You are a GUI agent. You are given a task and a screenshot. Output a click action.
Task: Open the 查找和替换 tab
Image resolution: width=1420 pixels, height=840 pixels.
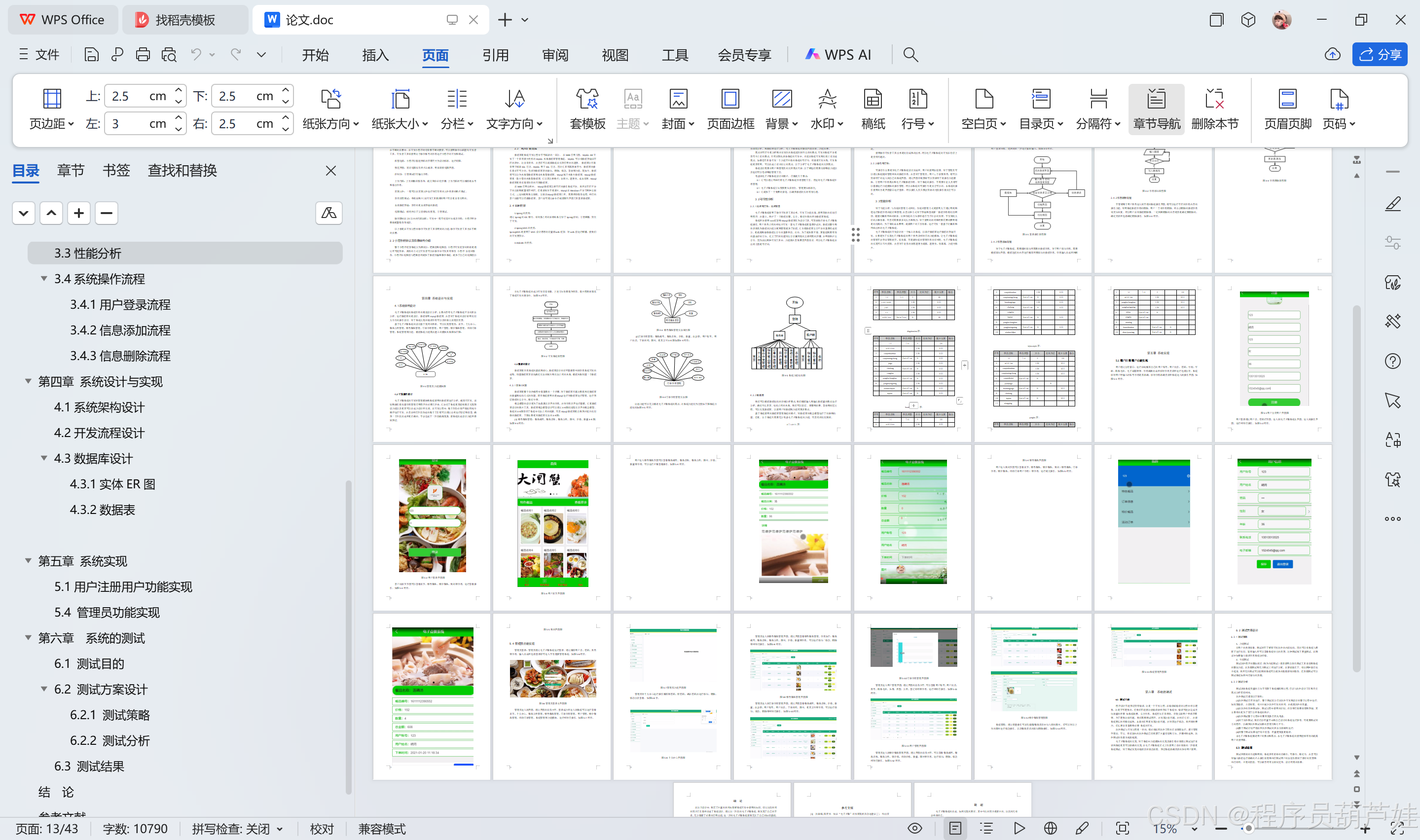click(182, 170)
